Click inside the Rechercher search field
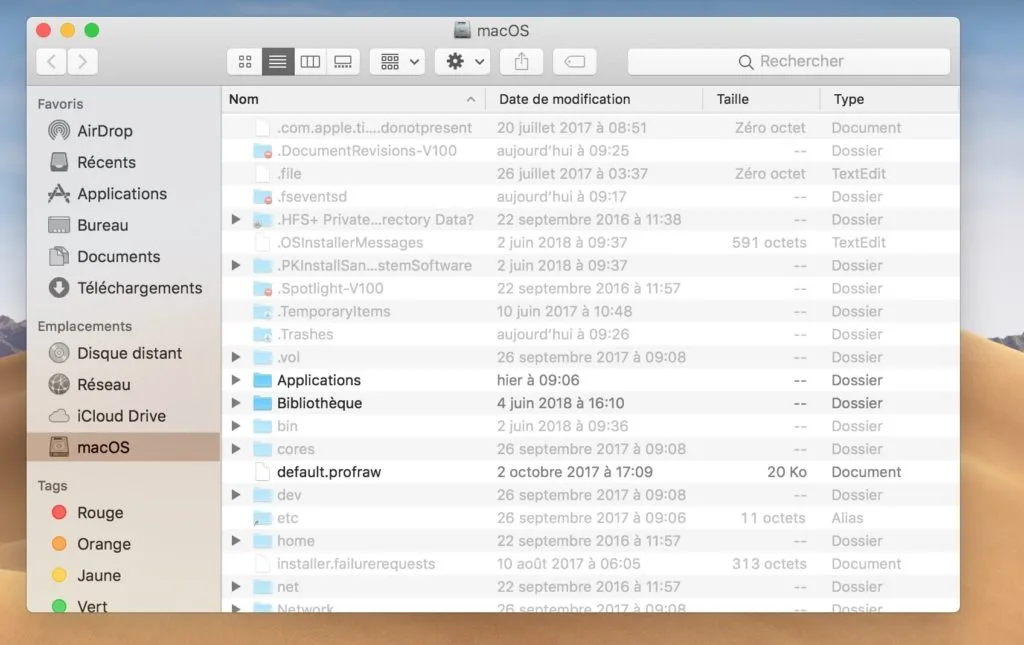 pyautogui.click(x=790, y=61)
